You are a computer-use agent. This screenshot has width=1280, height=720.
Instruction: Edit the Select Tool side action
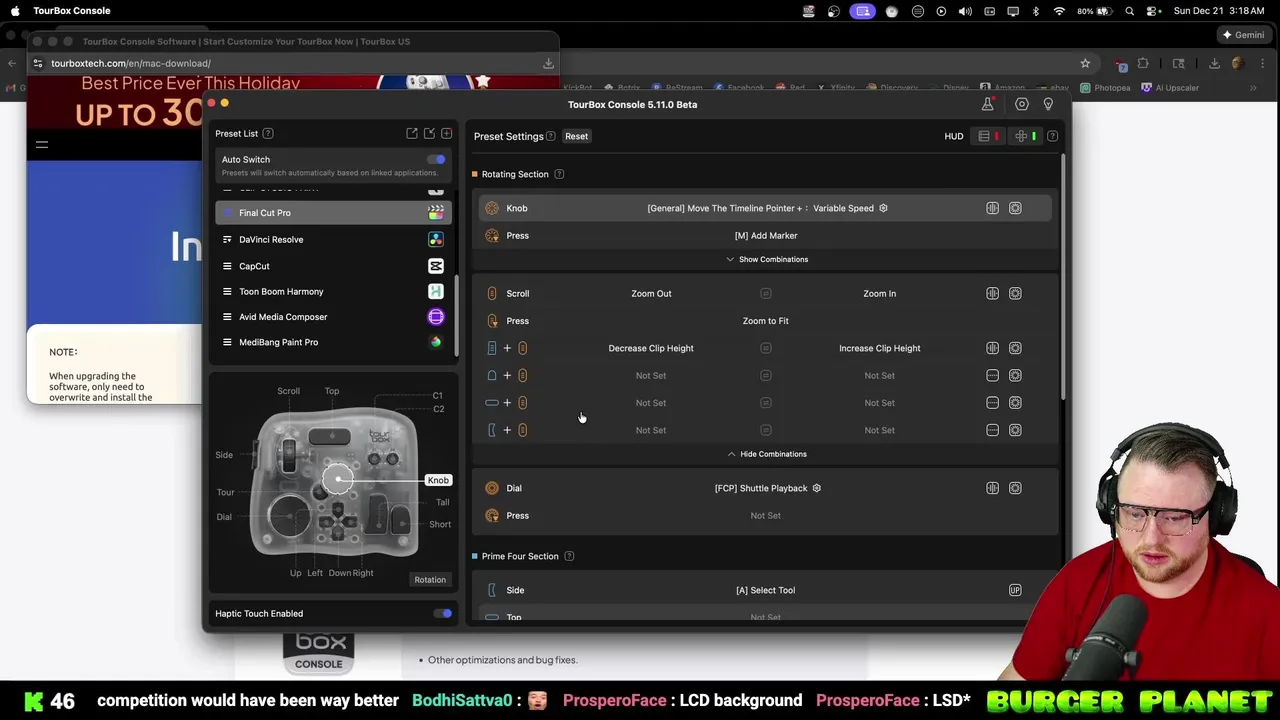766,590
